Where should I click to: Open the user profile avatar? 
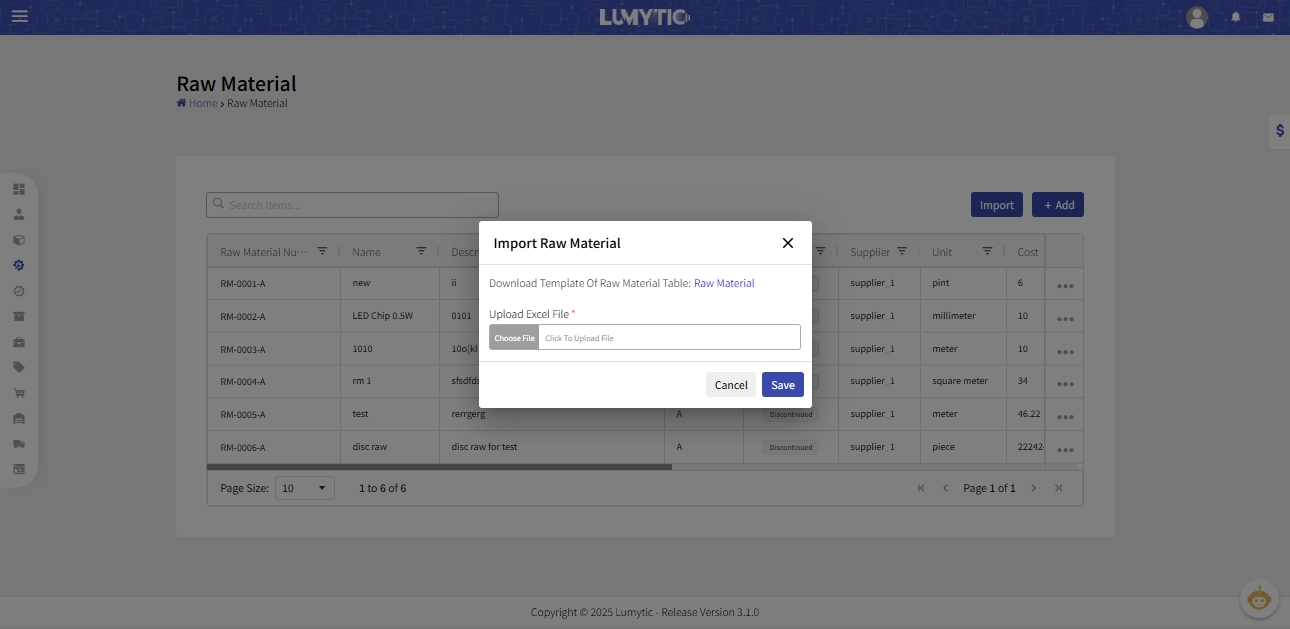tap(1196, 17)
